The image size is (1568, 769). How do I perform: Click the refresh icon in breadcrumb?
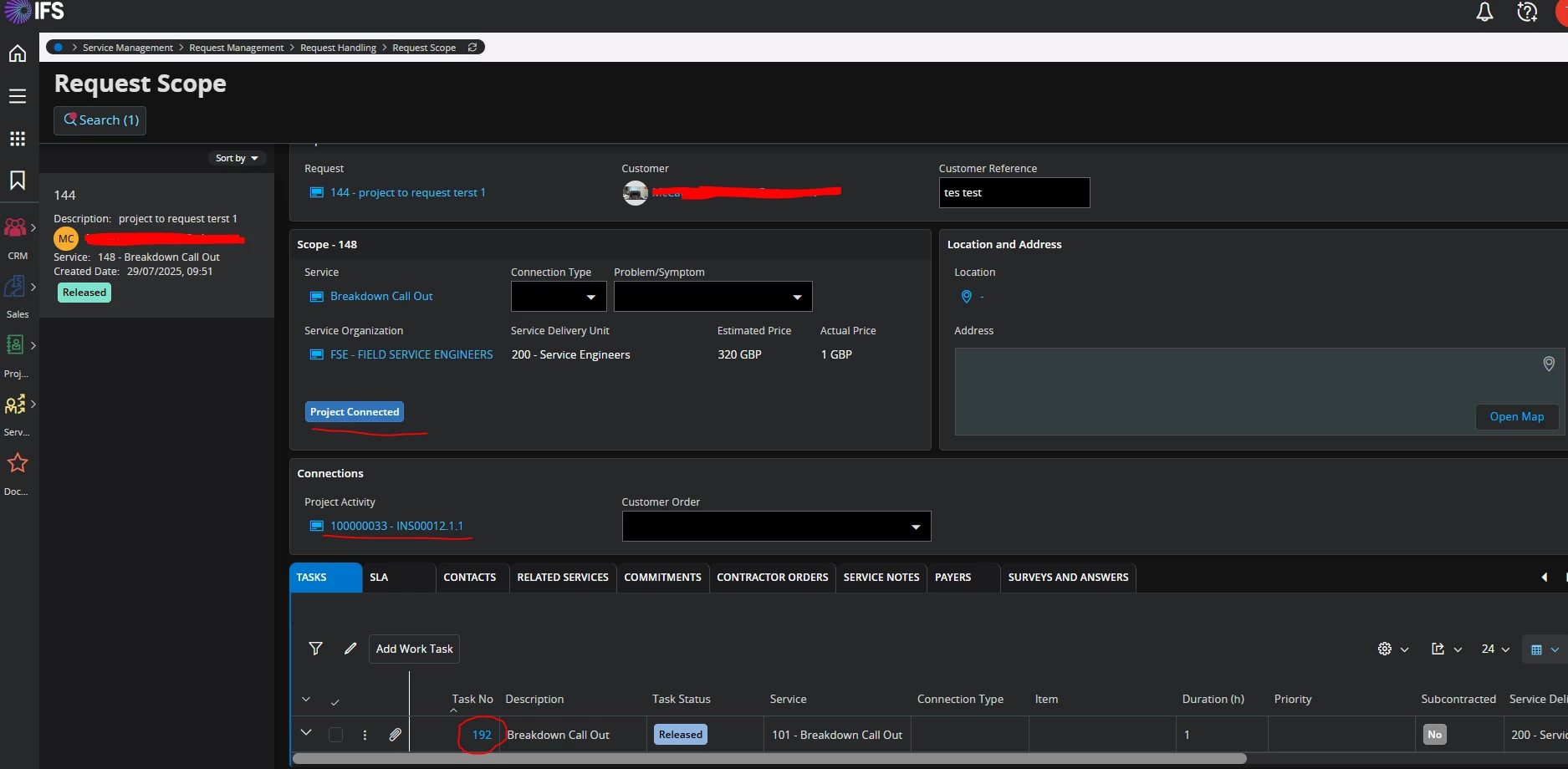click(472, 48)
